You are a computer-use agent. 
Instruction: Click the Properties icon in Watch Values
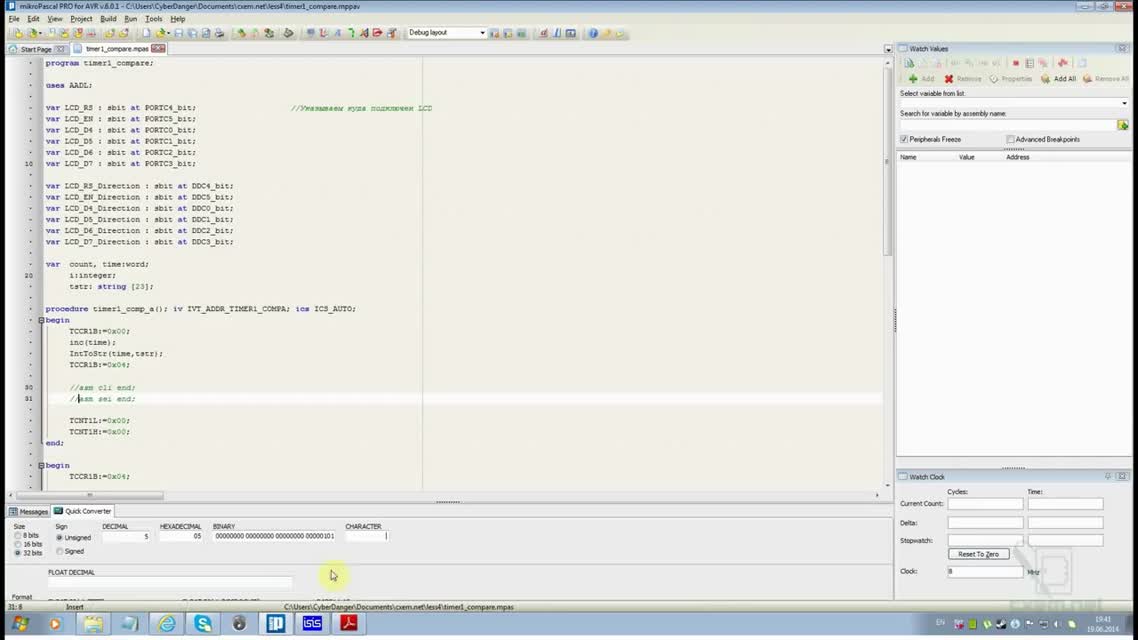pos(994,78)
